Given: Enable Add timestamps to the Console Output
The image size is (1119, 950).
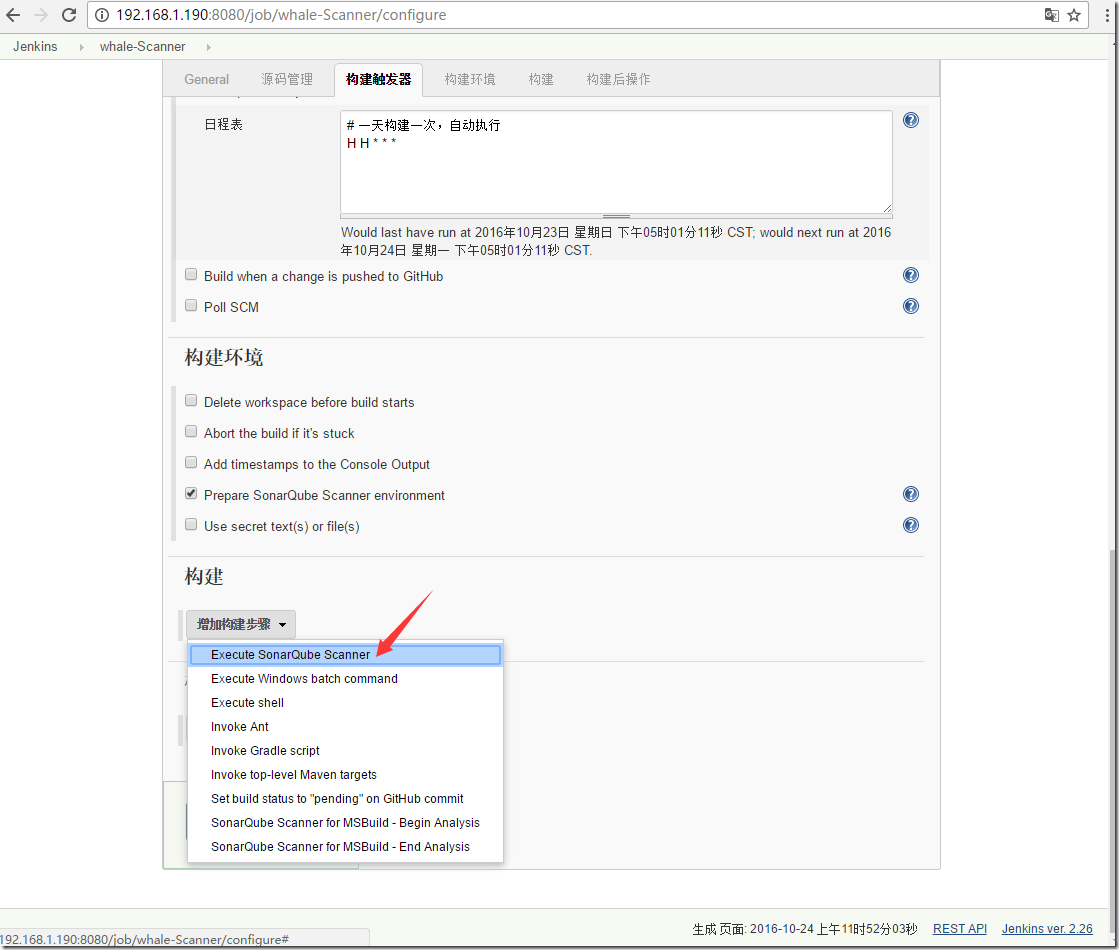Looking at the screenshot, I should [191, 463].
